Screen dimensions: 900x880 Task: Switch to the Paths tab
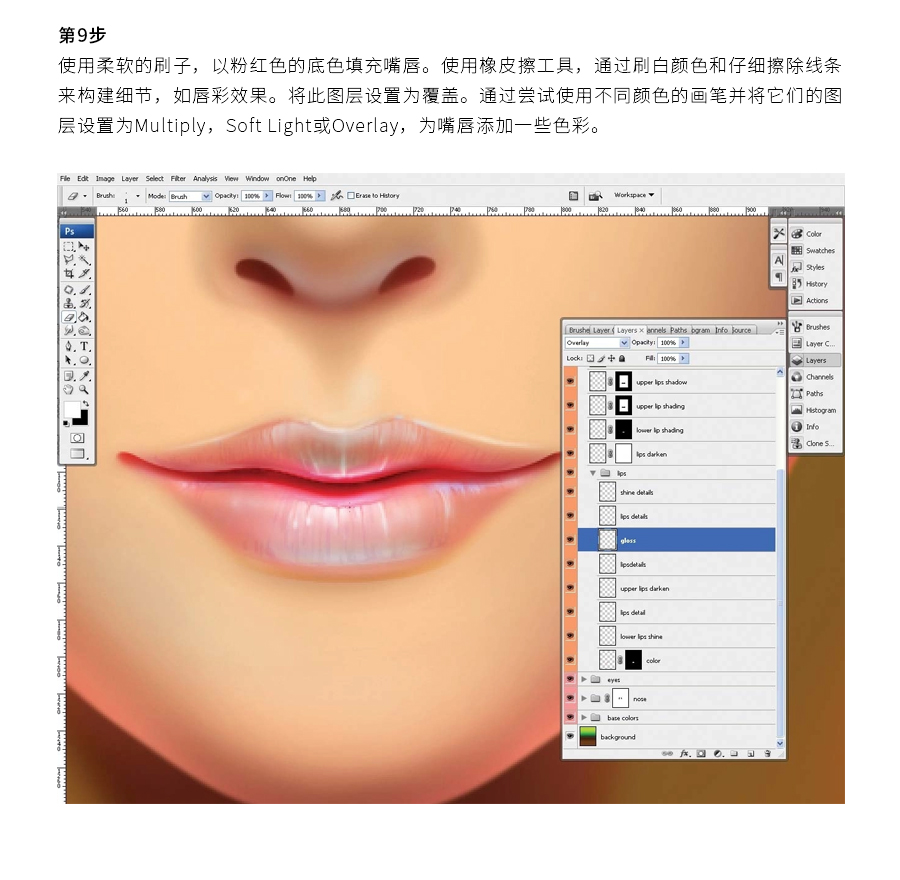(x=678, y=330)
